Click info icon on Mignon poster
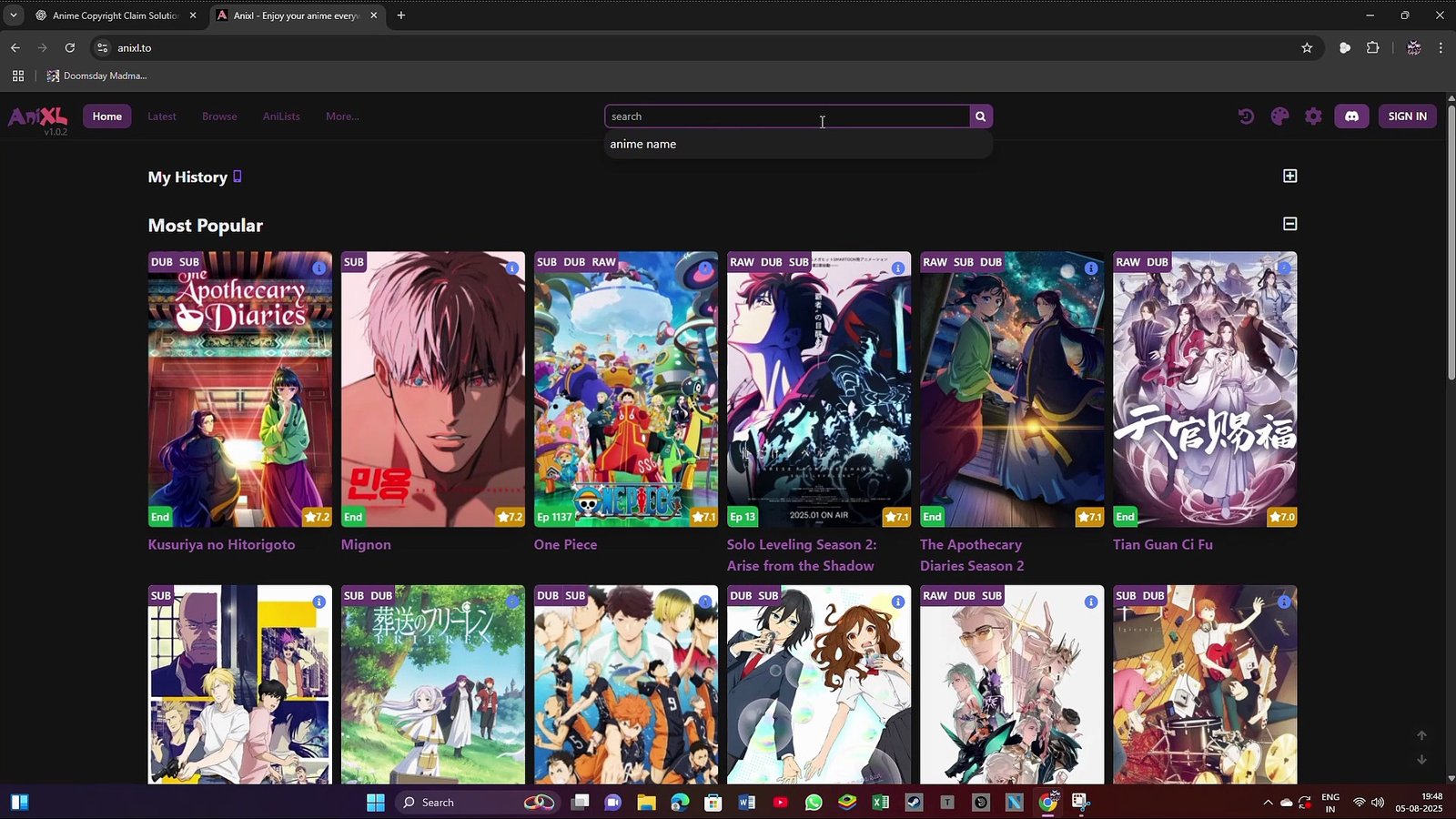This screenshot has height=819, width=1456. pos(512,268)
